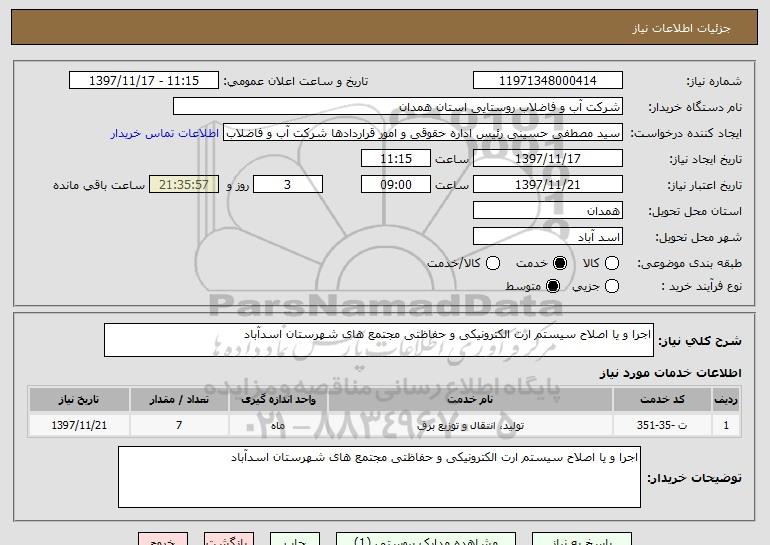
Task: Click the تاریخ نیاز column header
Action: pyautogui.click(x=79, y=400)
